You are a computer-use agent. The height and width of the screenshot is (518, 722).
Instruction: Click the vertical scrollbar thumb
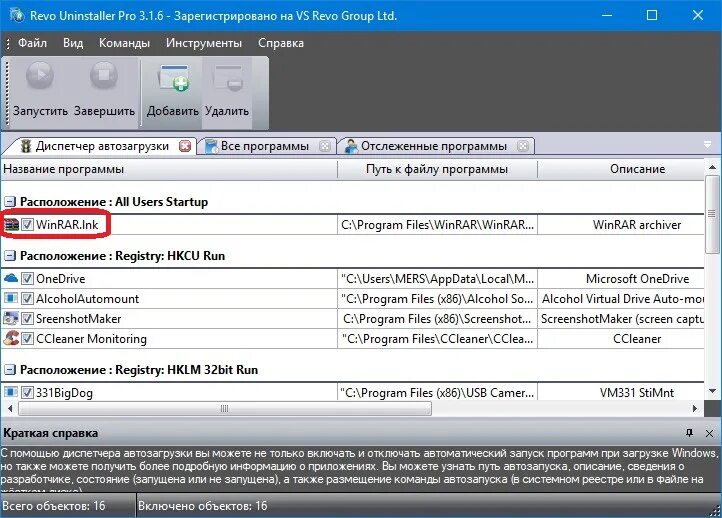click(x=712, y=214)
